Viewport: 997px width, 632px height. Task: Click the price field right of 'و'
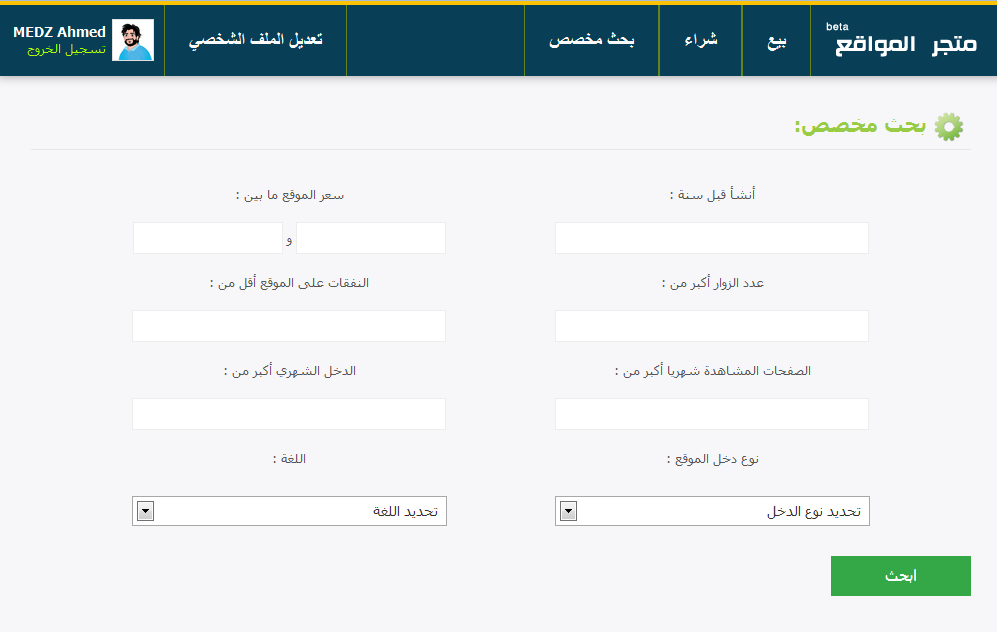370,238
